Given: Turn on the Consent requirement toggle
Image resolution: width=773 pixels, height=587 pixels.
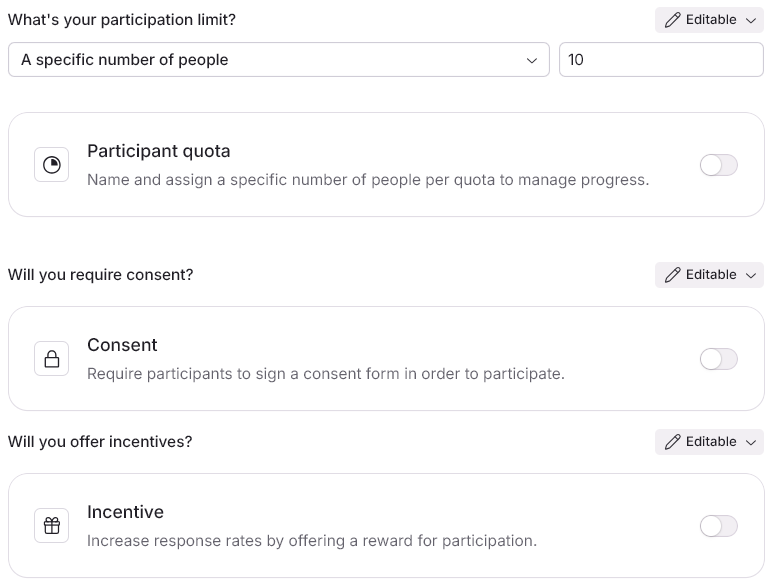Looking at the screenshot, I should (x=718, y=358).
